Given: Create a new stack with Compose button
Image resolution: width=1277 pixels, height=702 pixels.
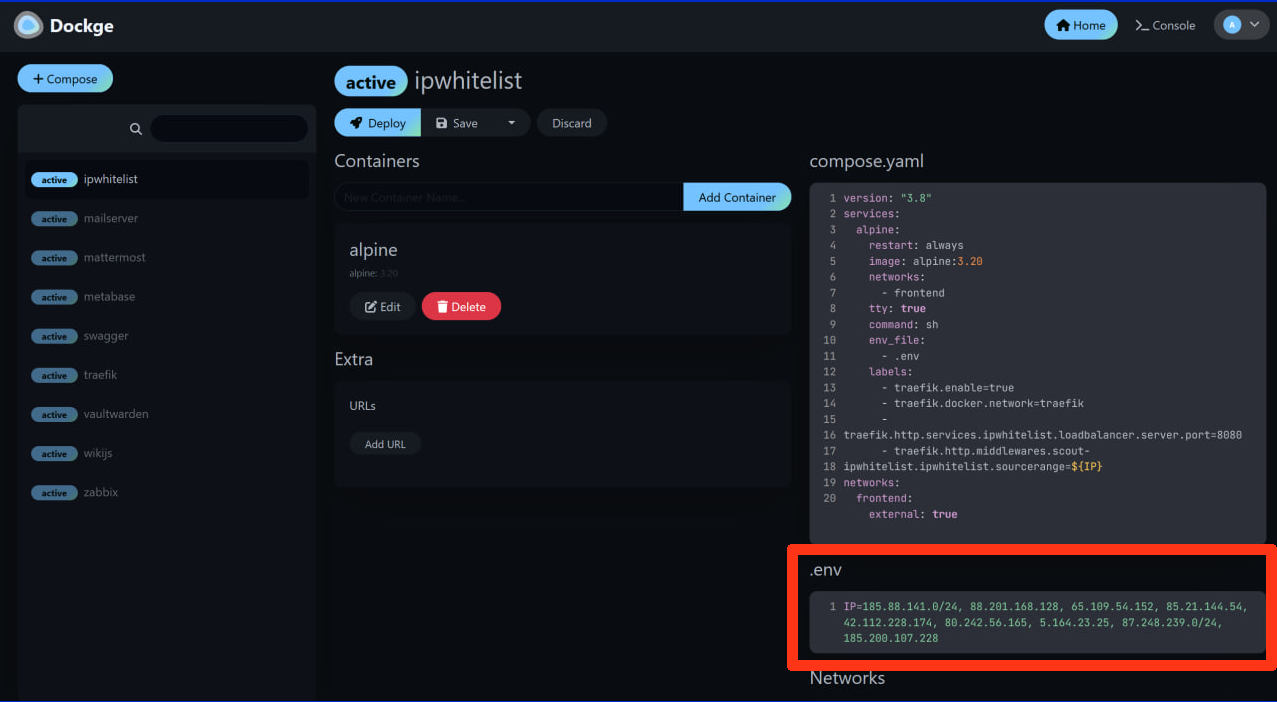Looking at the screenshot, I should coord(65,79).
